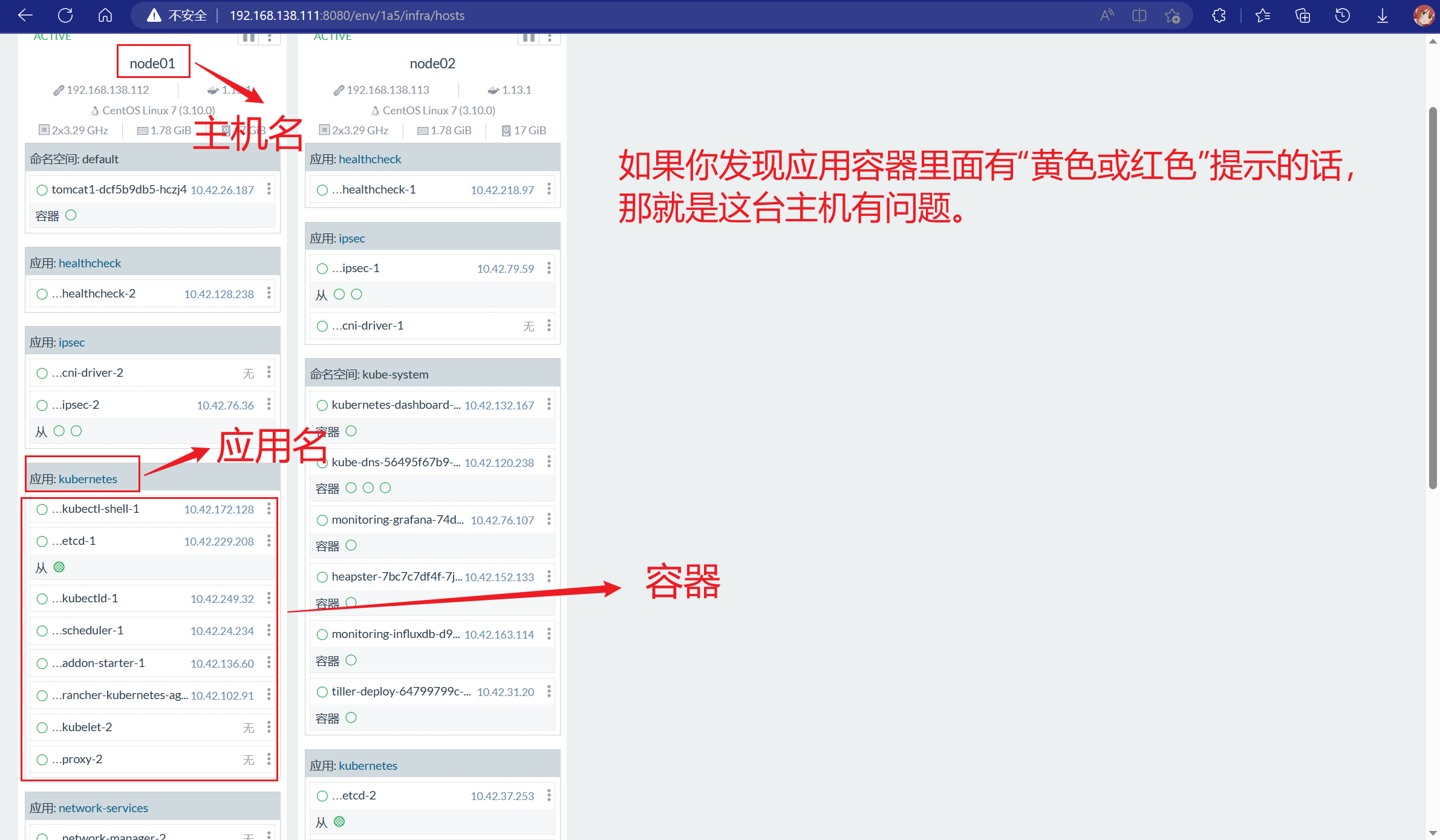Open the kubernetes application link on node01

pyautogui.click(x=88, y=479)
